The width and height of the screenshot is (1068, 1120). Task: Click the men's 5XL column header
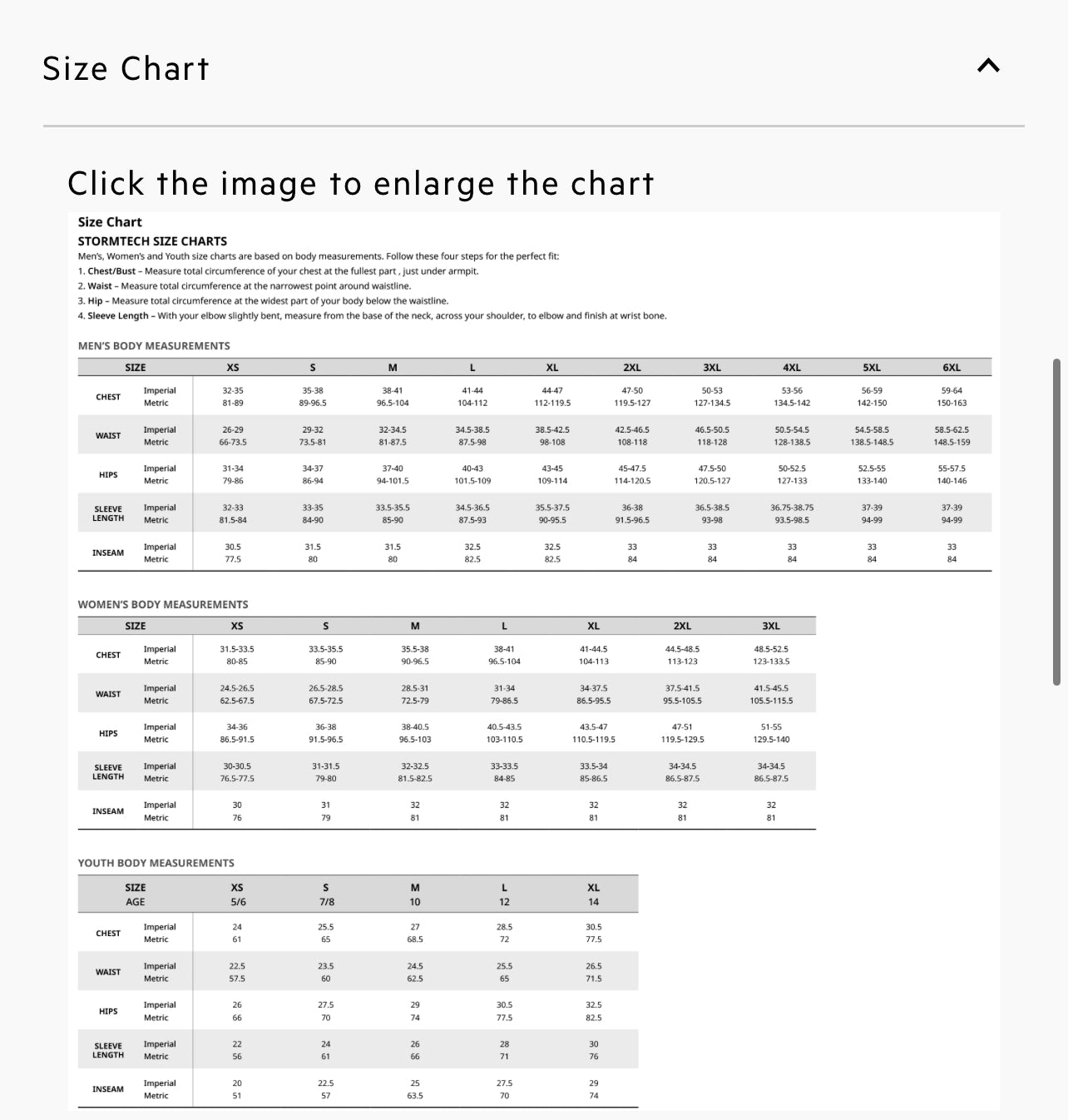tap(872, 368)
